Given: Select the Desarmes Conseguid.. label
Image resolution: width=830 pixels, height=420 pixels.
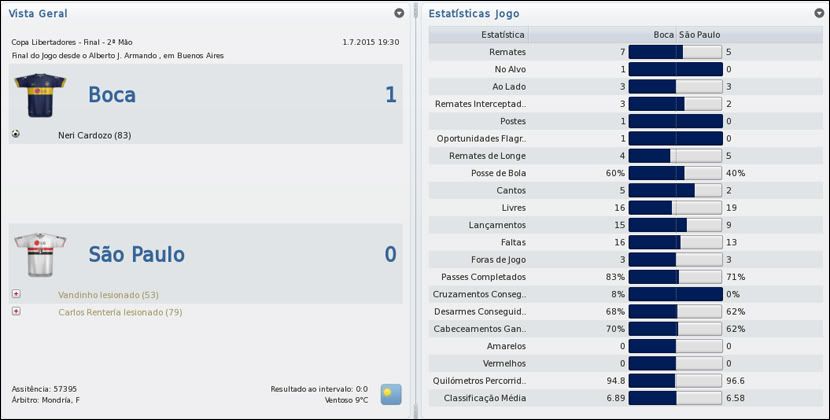Looking at the screenshot, I should 480,312.
